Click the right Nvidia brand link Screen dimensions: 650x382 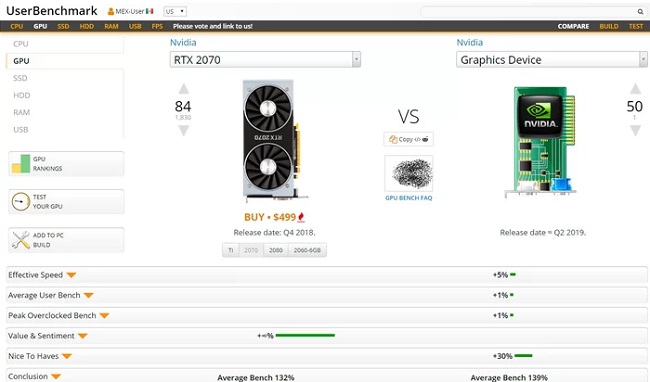470,42
